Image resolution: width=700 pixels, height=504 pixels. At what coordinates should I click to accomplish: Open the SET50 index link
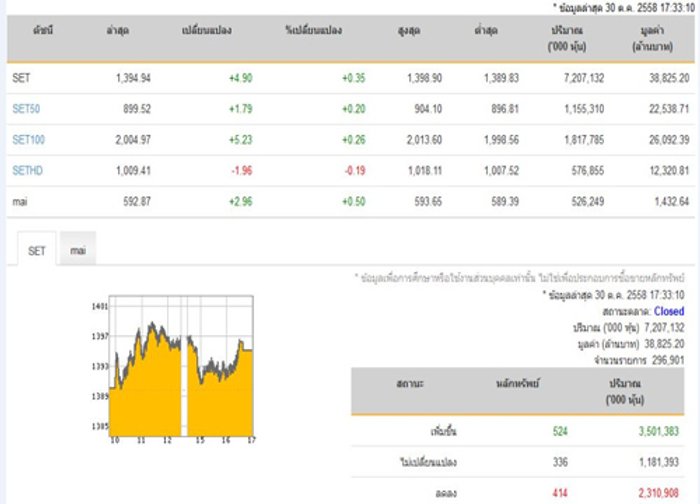tap(26, 108)
